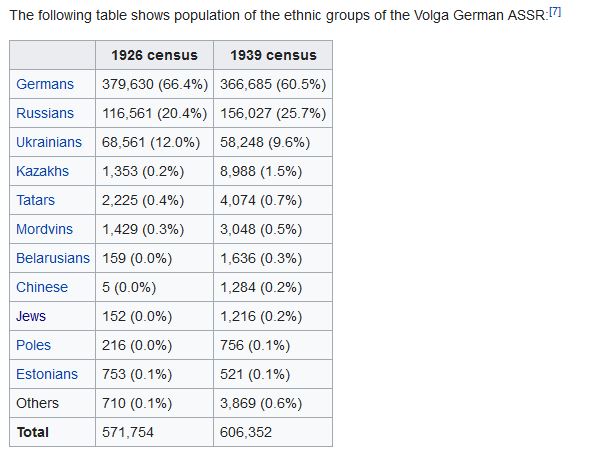613x459 pixels.
Task: Select the 379,630 (66.4%) Germans cell
Action: (x=154, y=84)
